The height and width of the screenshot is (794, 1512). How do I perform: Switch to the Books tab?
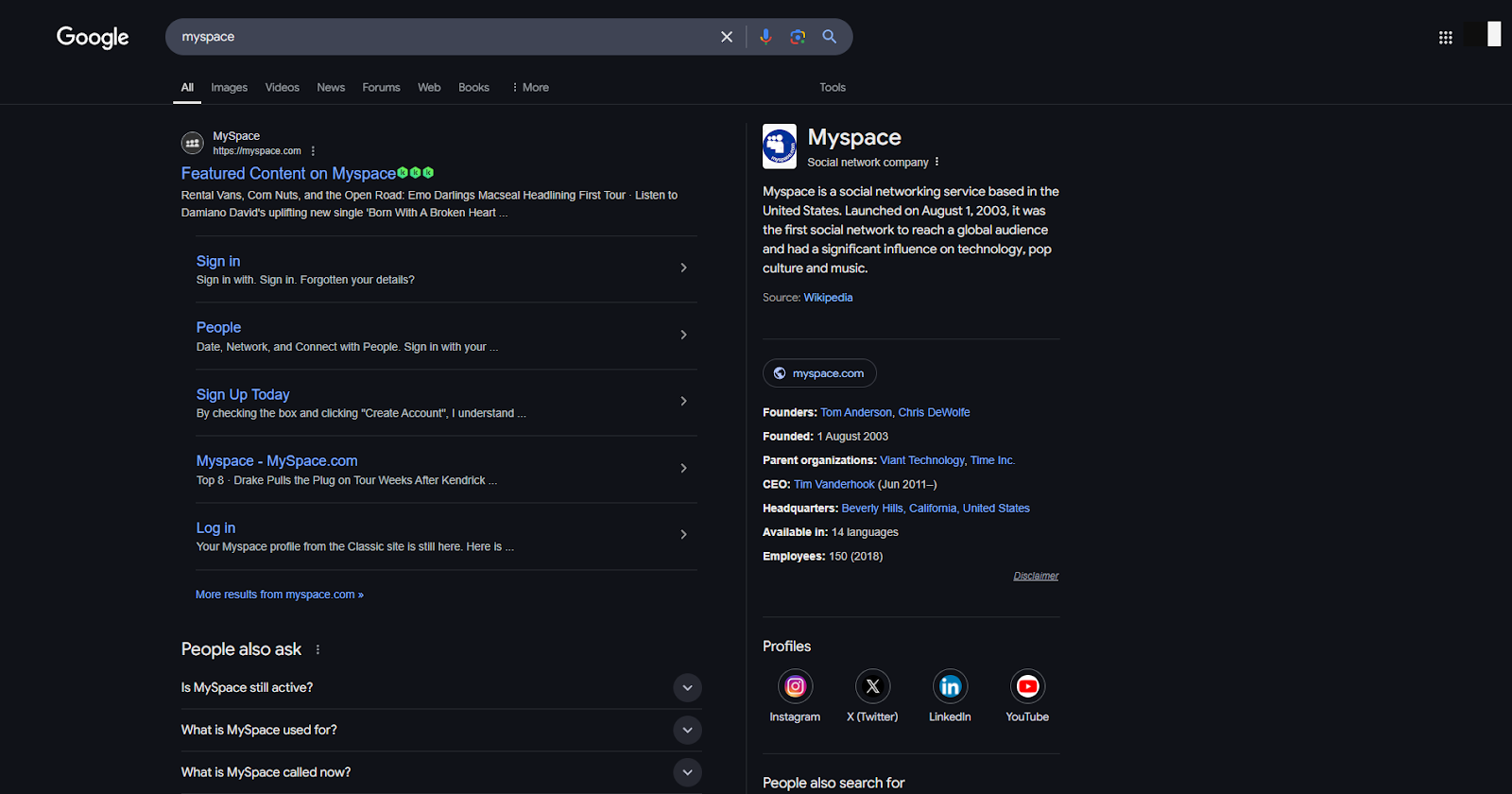(473, 87)
